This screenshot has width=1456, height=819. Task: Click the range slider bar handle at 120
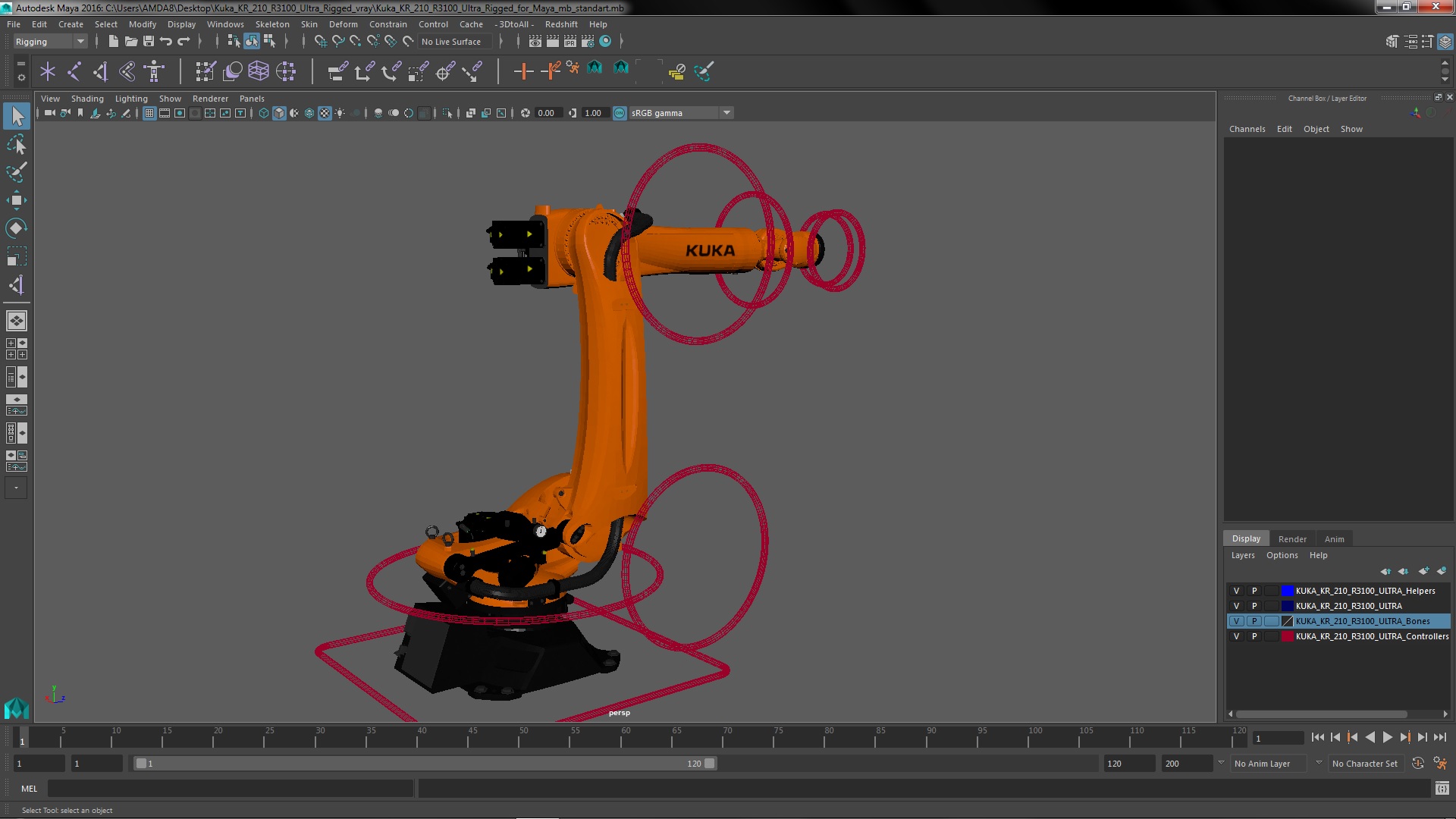click(709, 764)
